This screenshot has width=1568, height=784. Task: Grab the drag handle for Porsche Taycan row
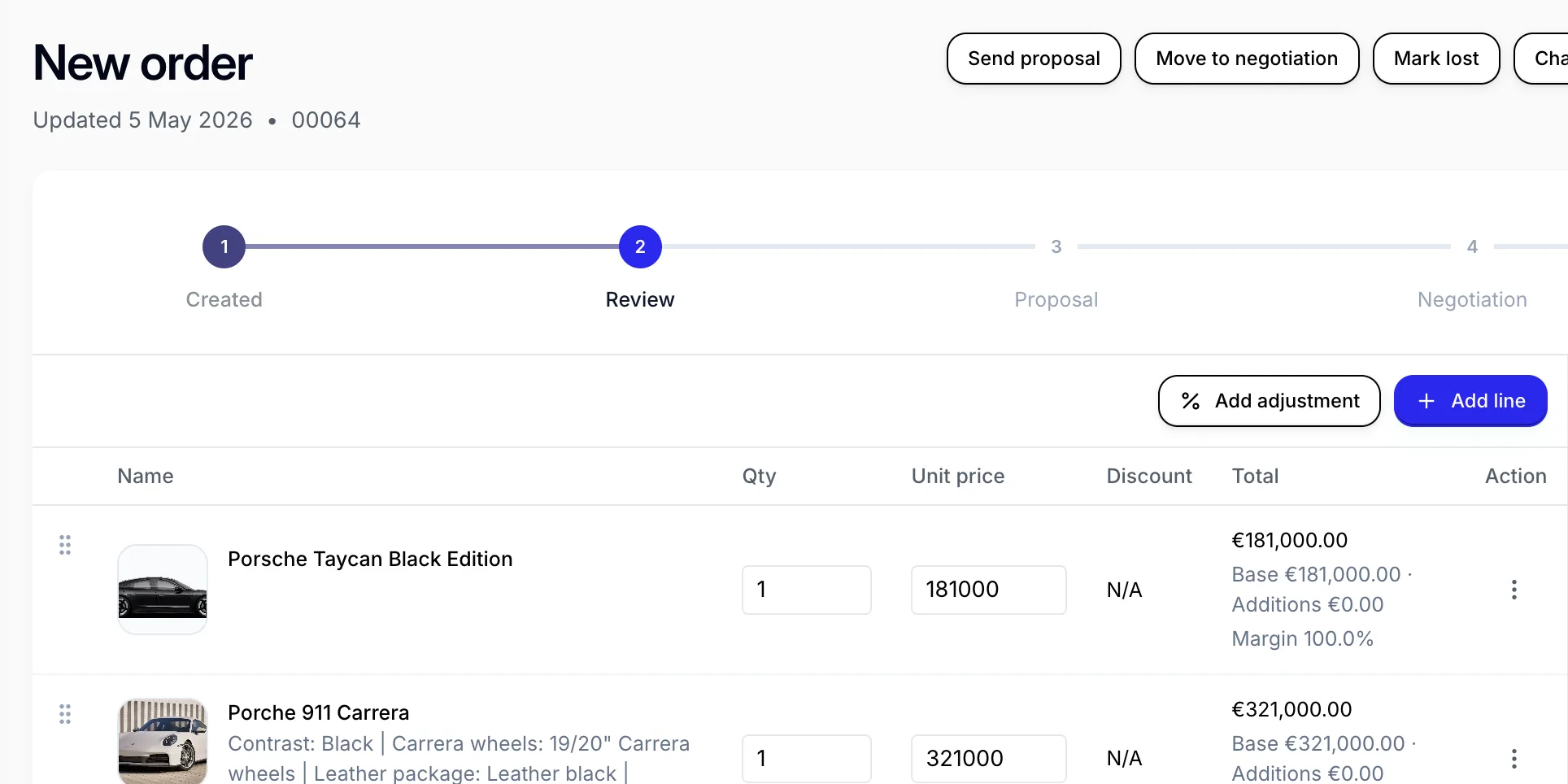pos(65,545)
